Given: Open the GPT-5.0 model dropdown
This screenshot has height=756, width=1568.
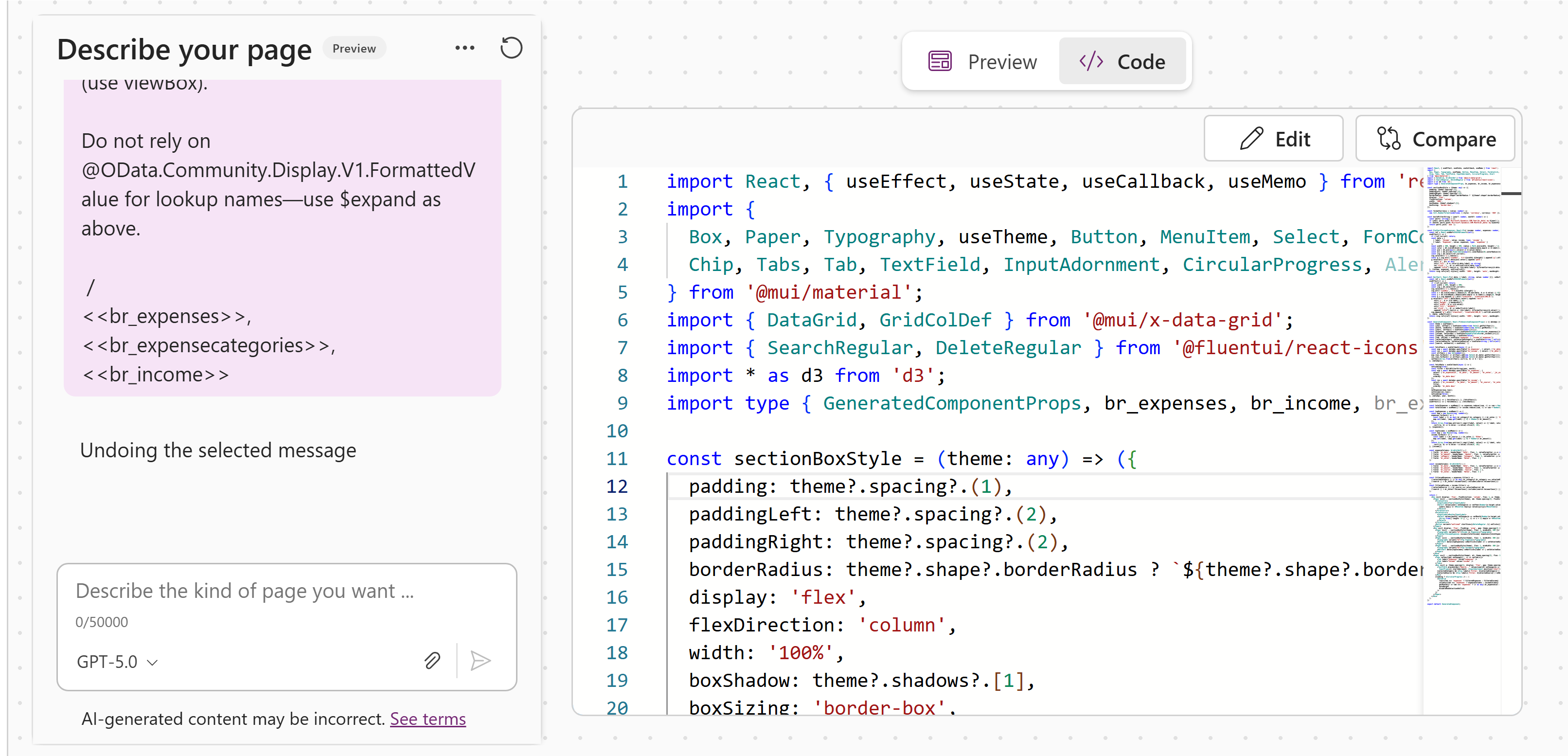Looking at the screenshot, I should coord(118,662).
